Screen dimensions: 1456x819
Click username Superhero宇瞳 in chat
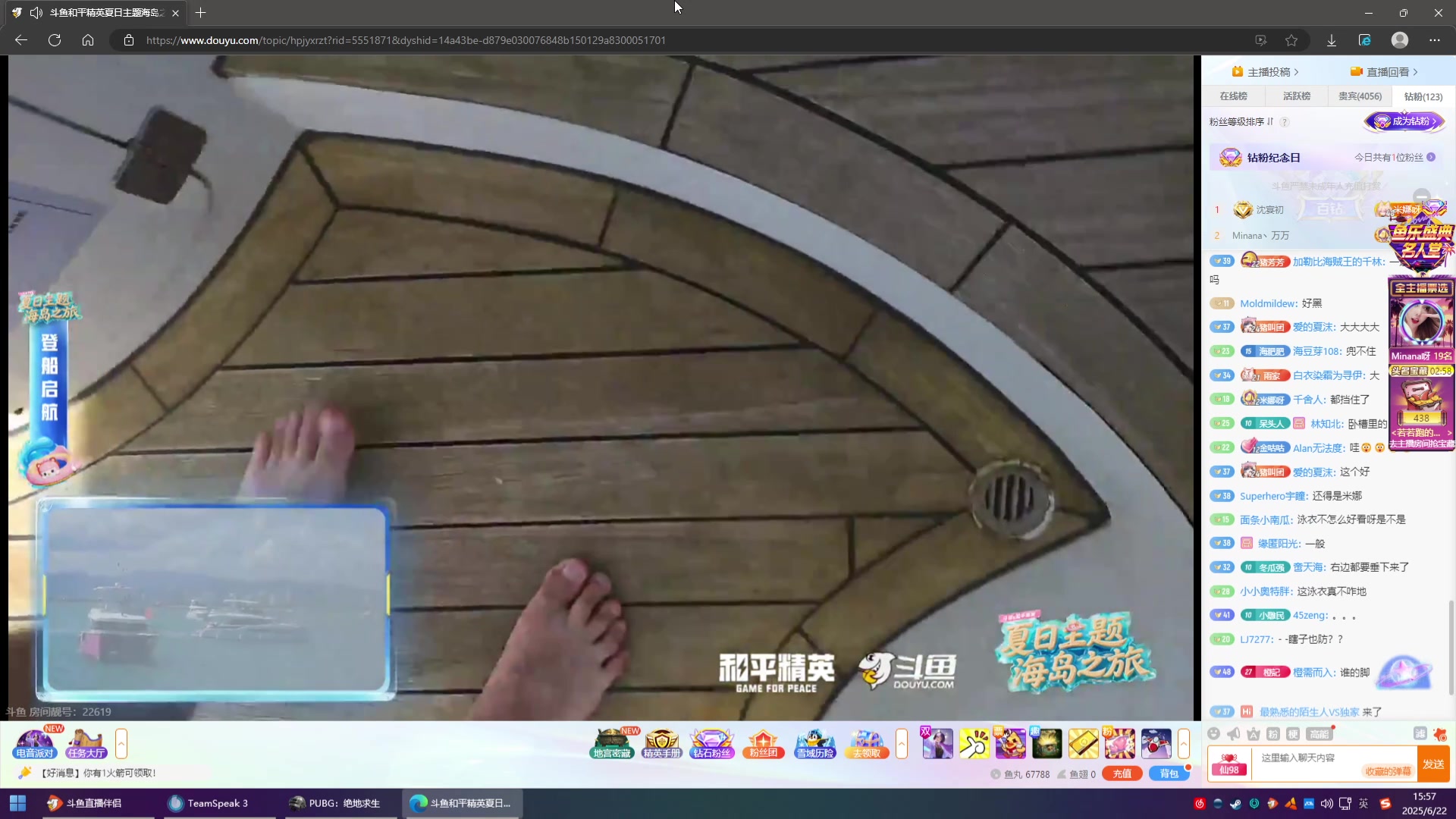1273,496
